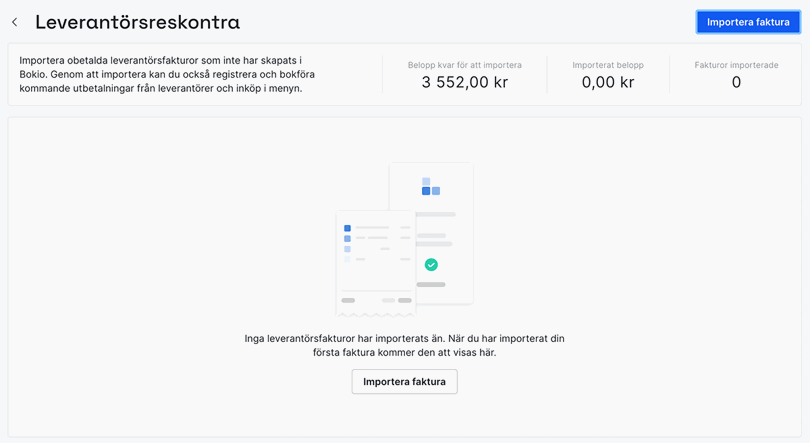Click the light blue bullet on receipt illustration
Viewport: 810px width, 443px height.
click(x=347, y=249)
